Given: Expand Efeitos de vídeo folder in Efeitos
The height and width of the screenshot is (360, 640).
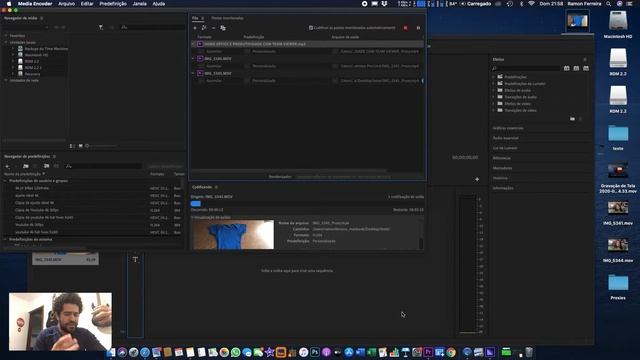Looking at the screenshot, I should [493, 104].
